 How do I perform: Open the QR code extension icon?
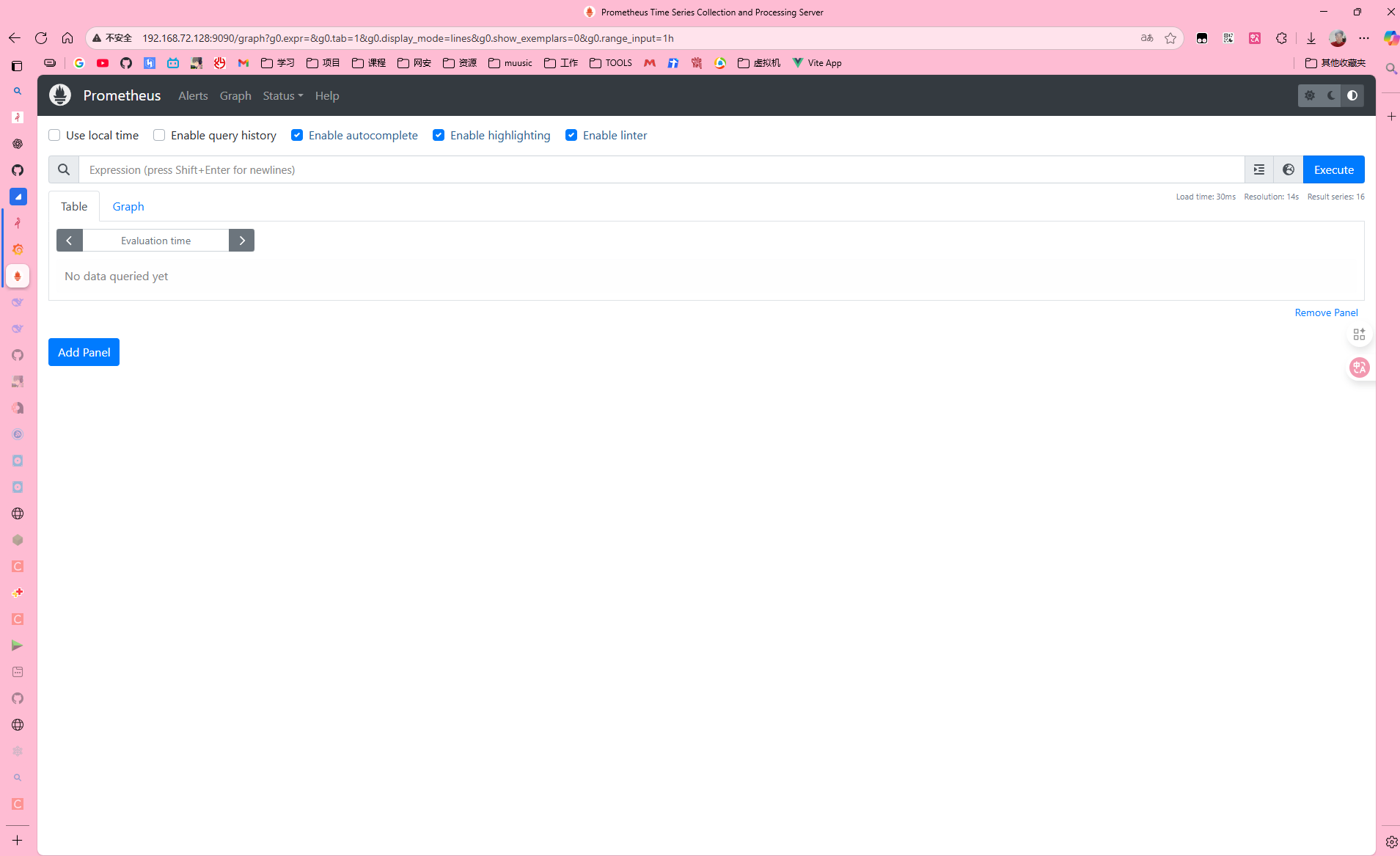click(x=1228, y=38)
